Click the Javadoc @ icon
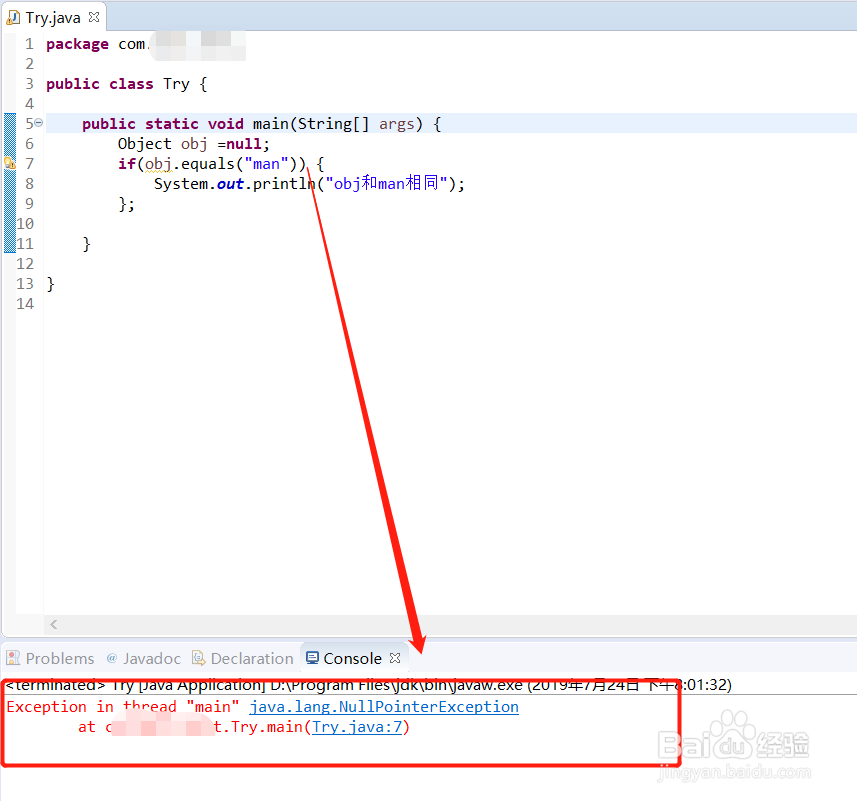857x801 pixels. click(x=112, y=658)
